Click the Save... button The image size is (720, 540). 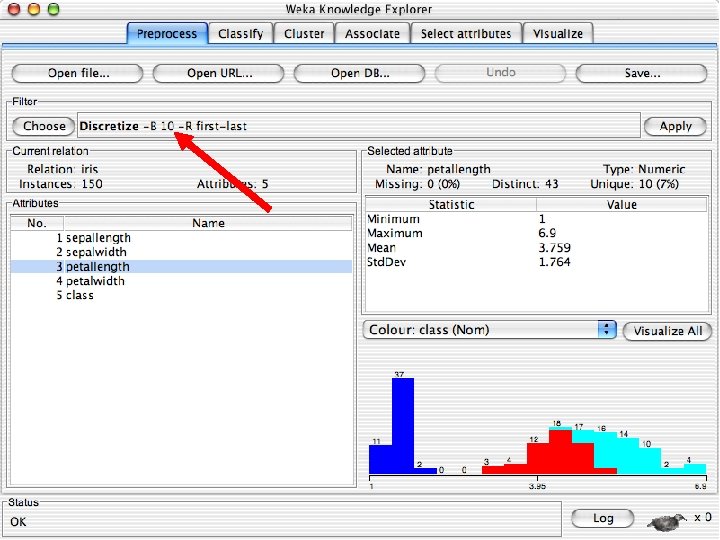pos(641,73)
